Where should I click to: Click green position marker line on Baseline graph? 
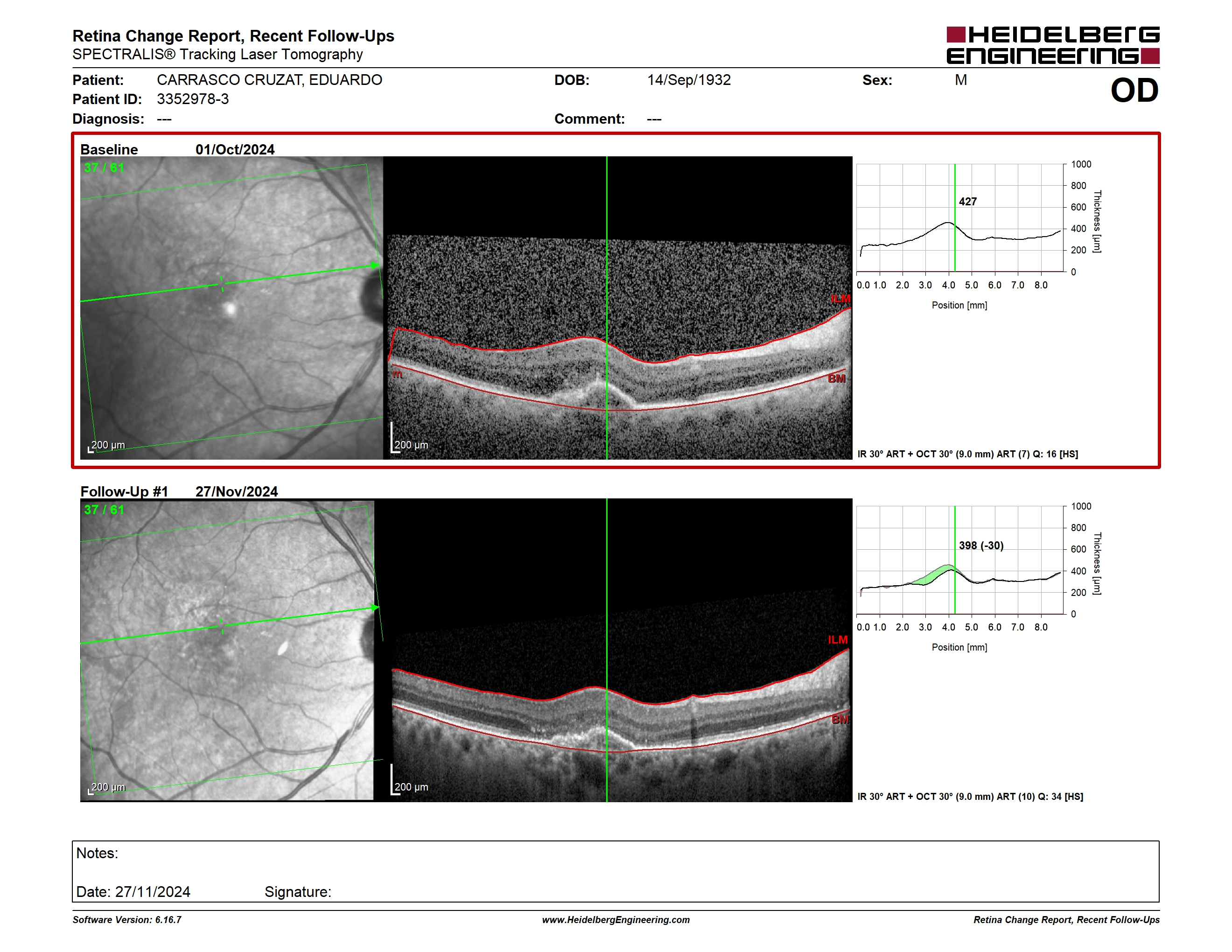tap(954, 217)
